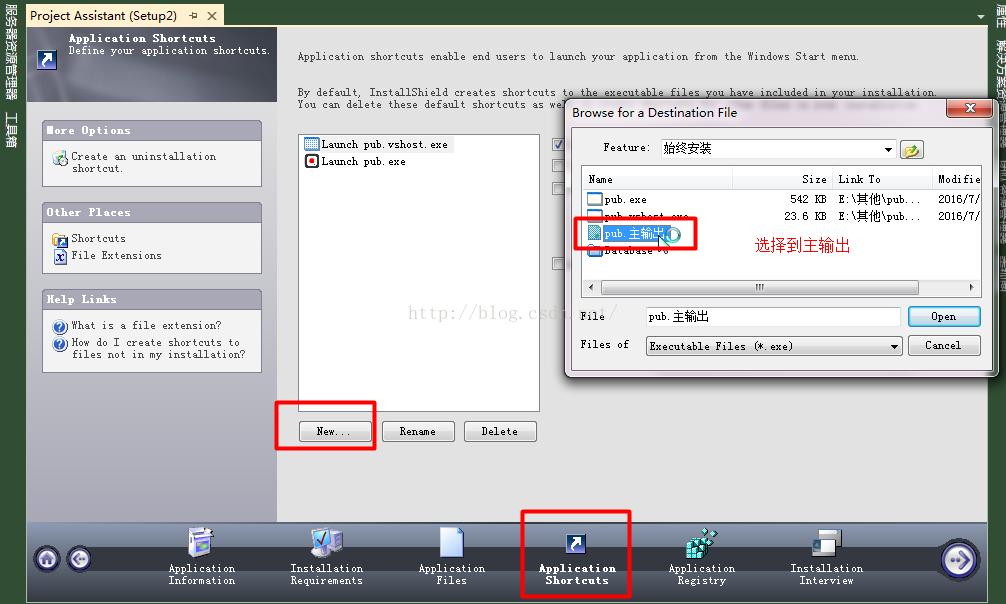Viewport: 1006px width, 604px height.
Task: Open the Files of type dropdown
Action: pyautogui.click(x=894, y=347)
